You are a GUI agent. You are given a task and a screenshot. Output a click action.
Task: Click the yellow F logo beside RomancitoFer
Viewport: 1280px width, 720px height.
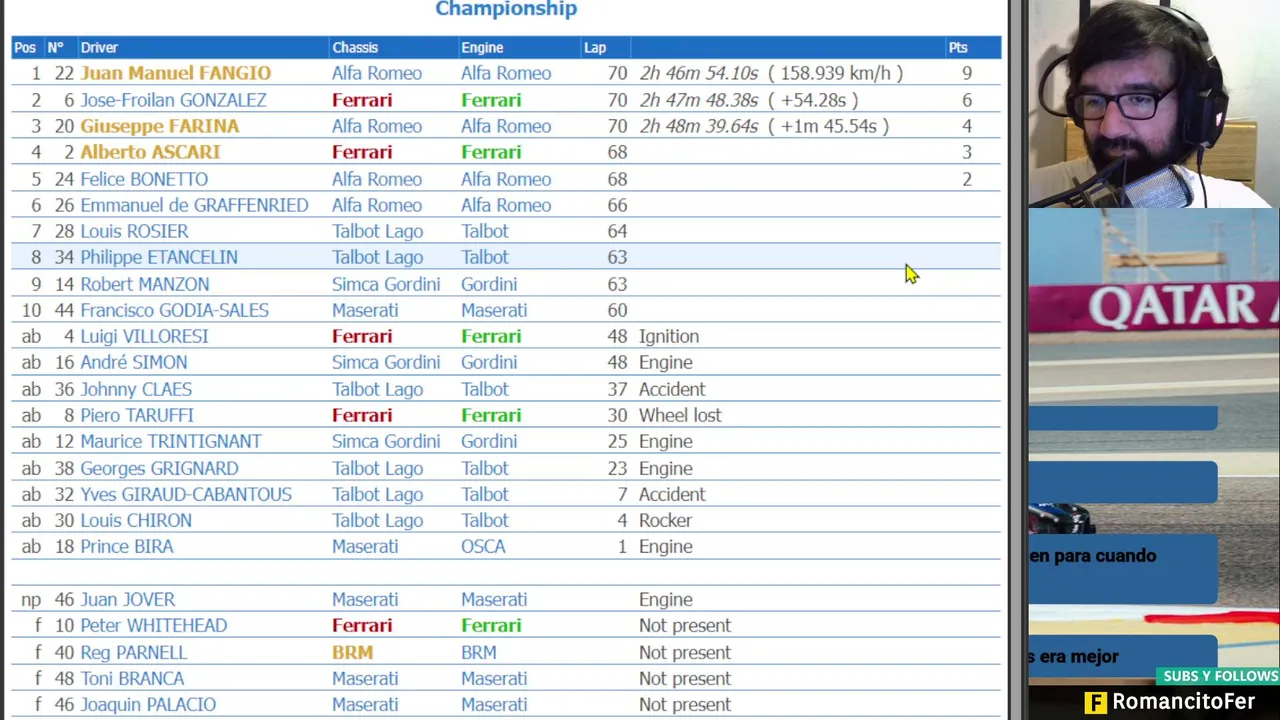pyautogui.click(x=1096, y=702)
